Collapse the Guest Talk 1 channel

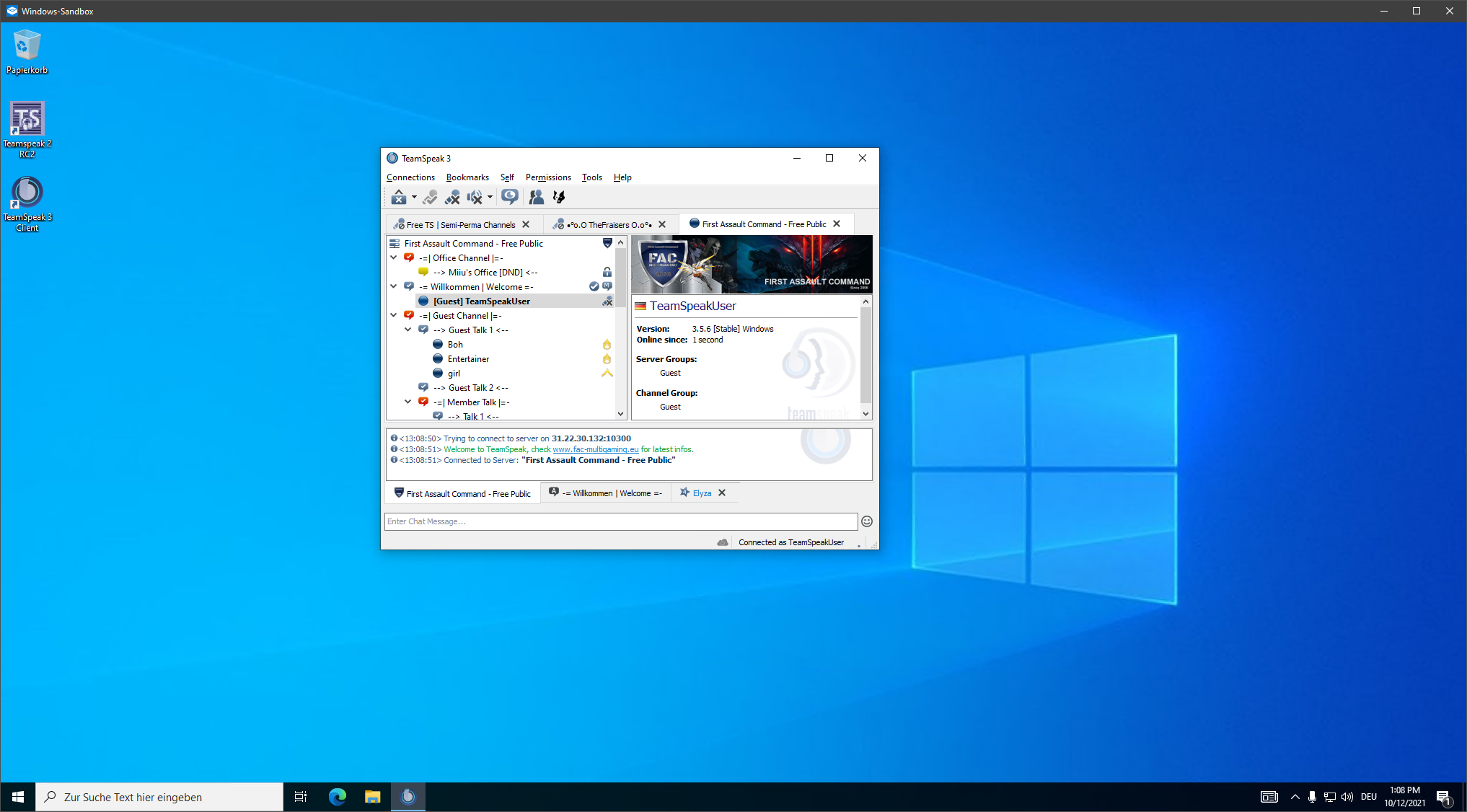tap(407, 330)
